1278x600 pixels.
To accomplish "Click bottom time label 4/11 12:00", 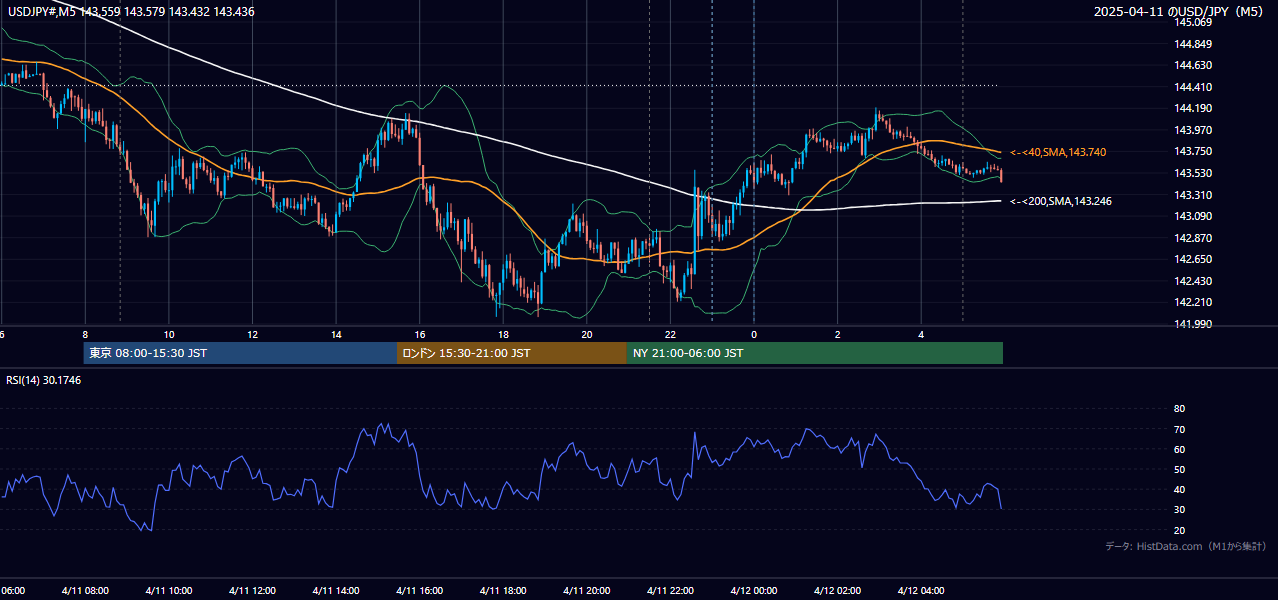I will pos(252,590).
